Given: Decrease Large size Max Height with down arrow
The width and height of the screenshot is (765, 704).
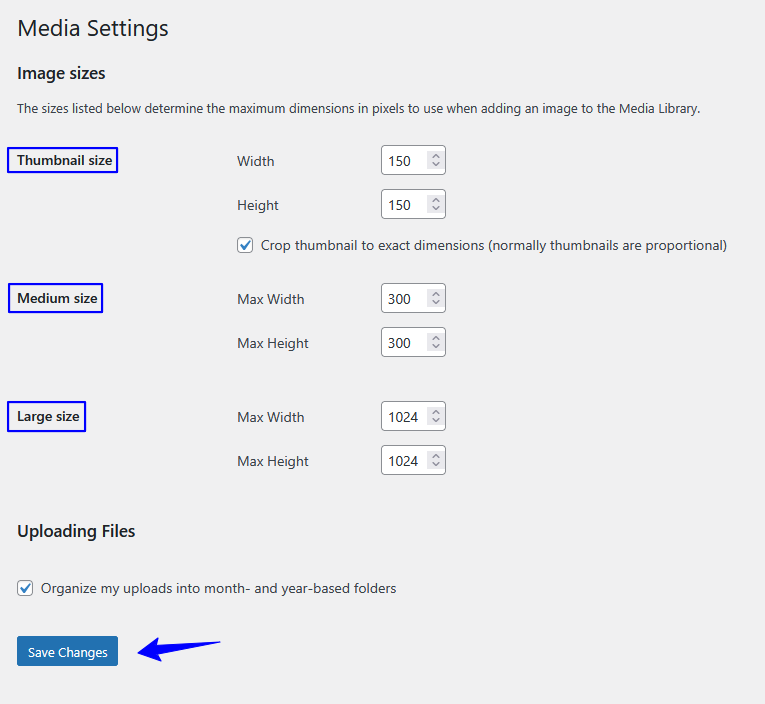Looking at the screenshot, I should pyautogui.click(x=436, y=464).
